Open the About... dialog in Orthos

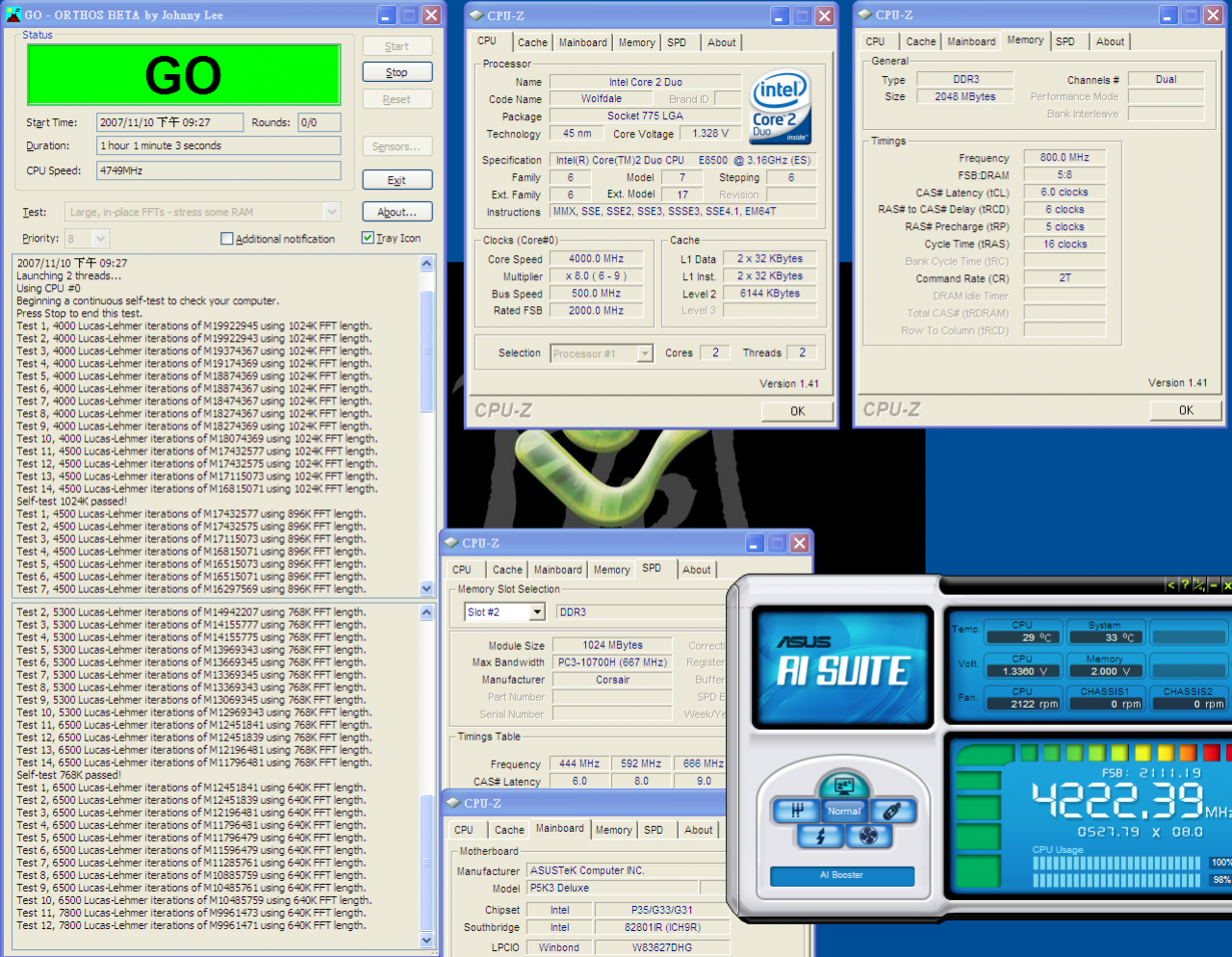point(397,212)
